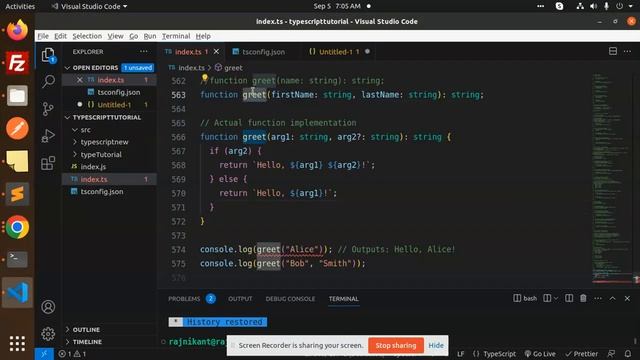Open Sublime Text from the dock
Viewport: 640px width, 360px height.
point(17,194)
